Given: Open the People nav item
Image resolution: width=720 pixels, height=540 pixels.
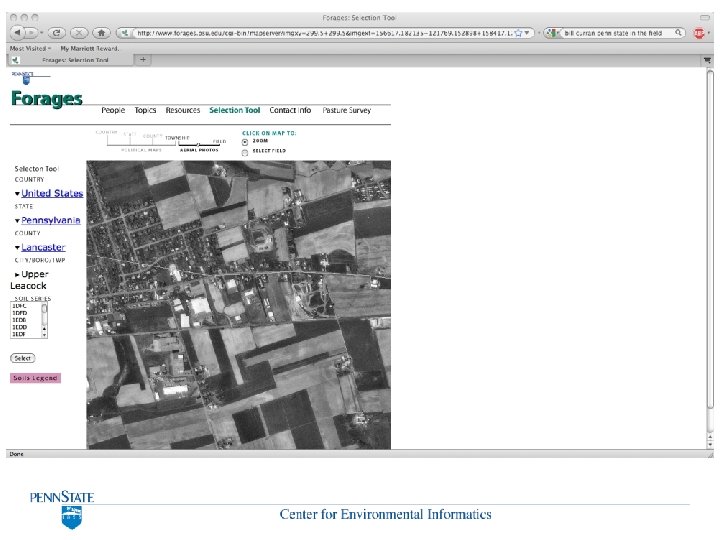Looking at the screenshot, I should point(113,110).
